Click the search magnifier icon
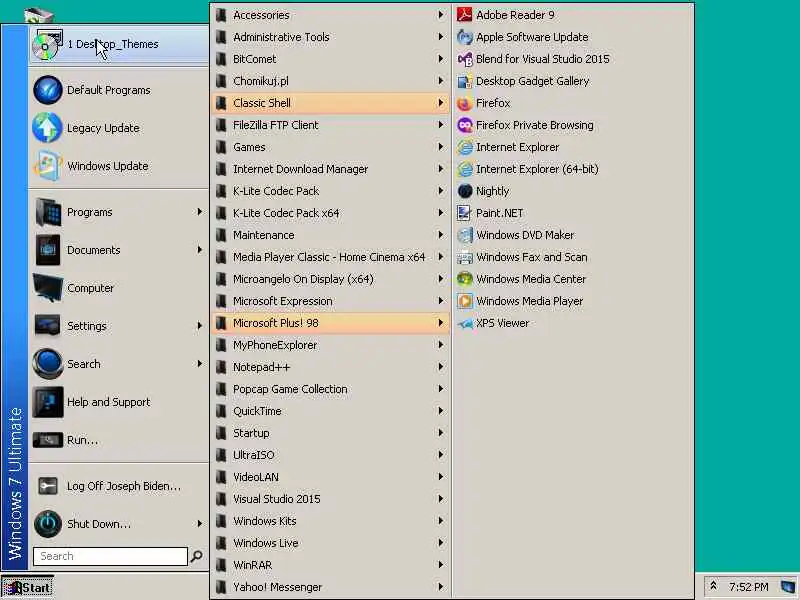Image resolution: width=800 pixels, height=600 pixels. (196, 556)
